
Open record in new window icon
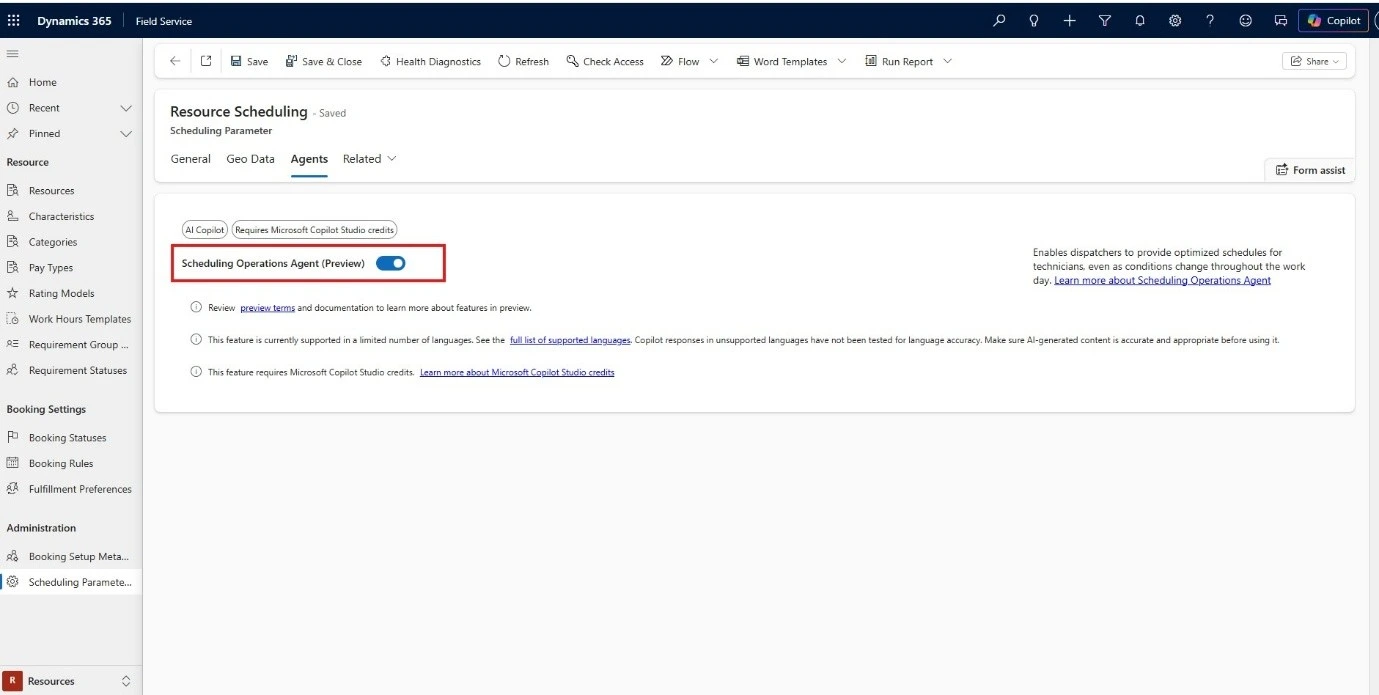tap(205, 61)
